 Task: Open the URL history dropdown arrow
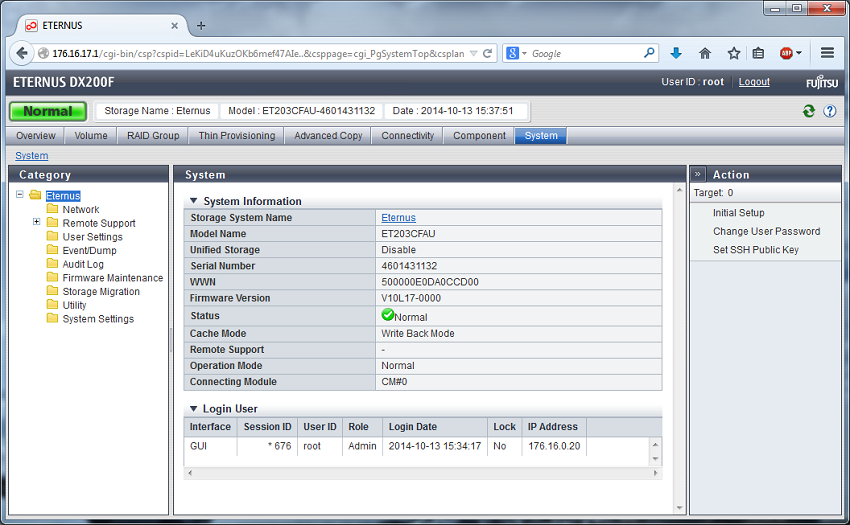click(473, 53)
